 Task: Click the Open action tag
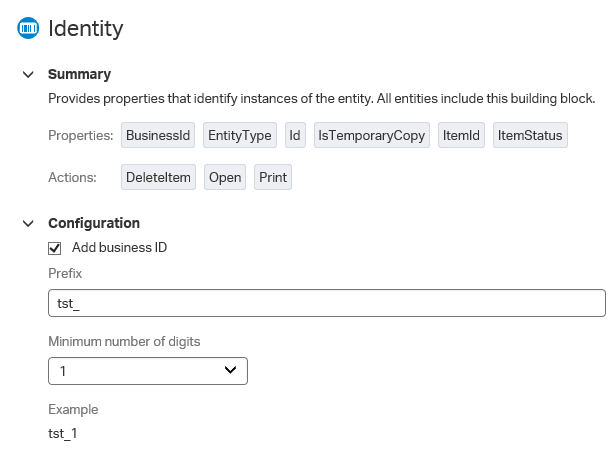point(225,177)
